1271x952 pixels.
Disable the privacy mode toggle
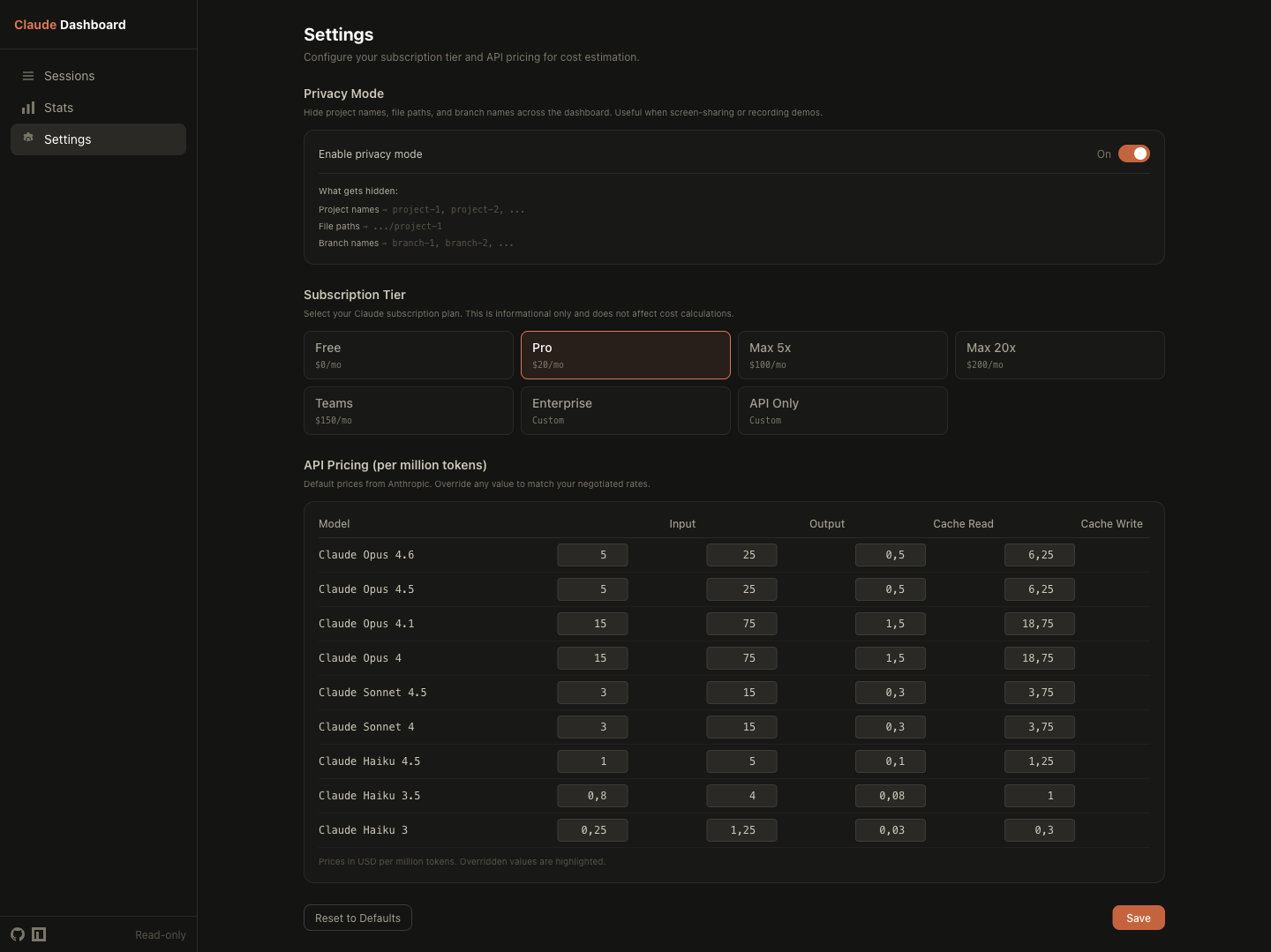click(1135, 154)
